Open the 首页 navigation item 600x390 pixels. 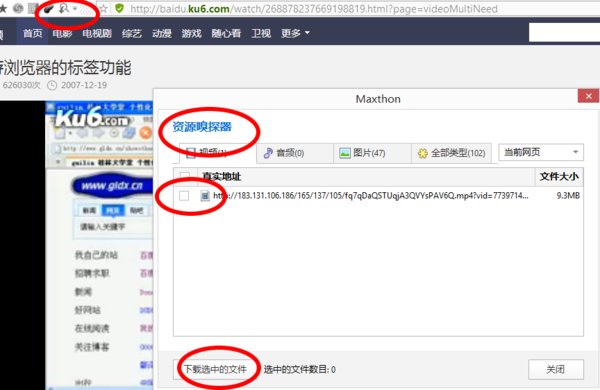coord(33,33)
